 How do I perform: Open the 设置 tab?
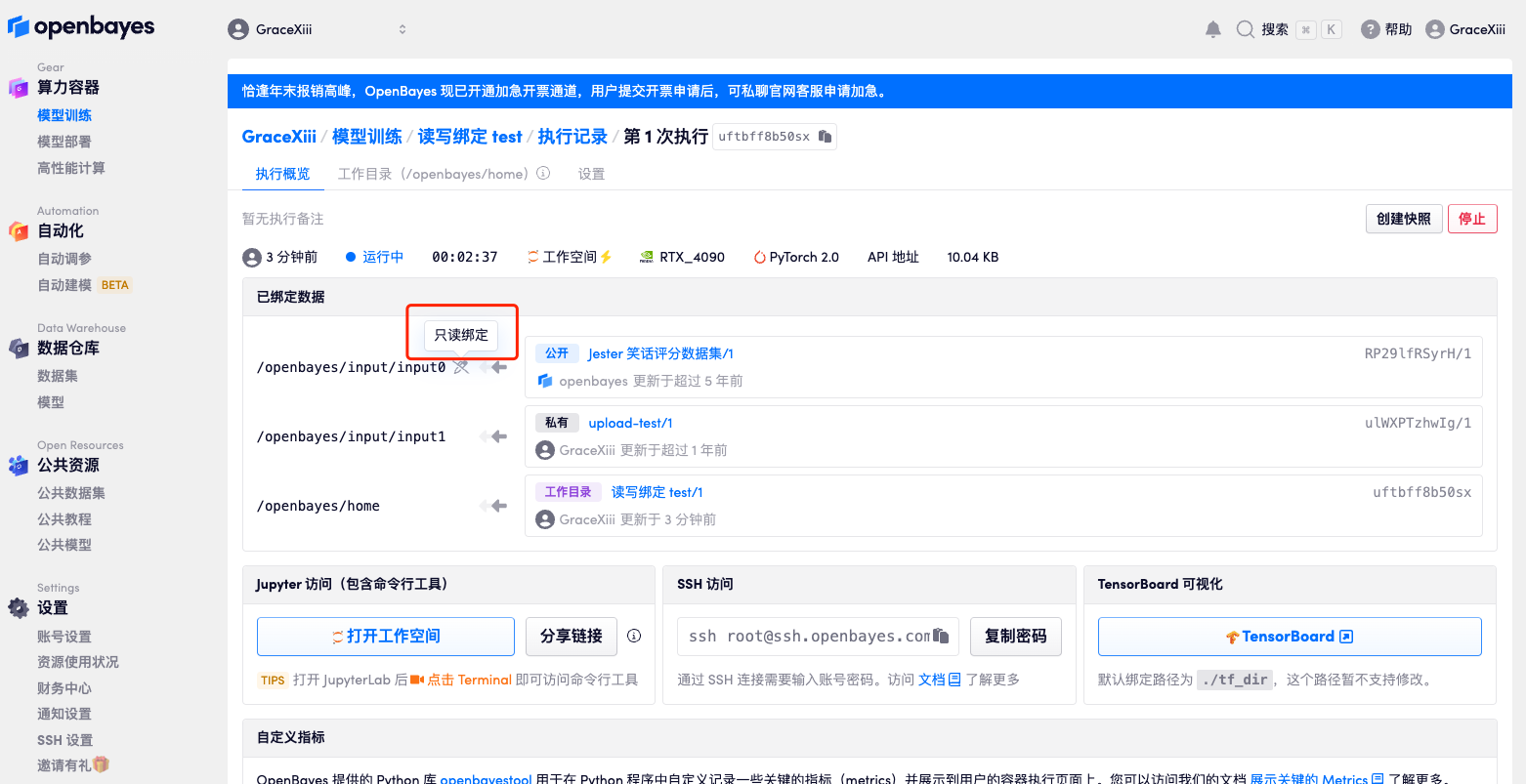(591, 174)
